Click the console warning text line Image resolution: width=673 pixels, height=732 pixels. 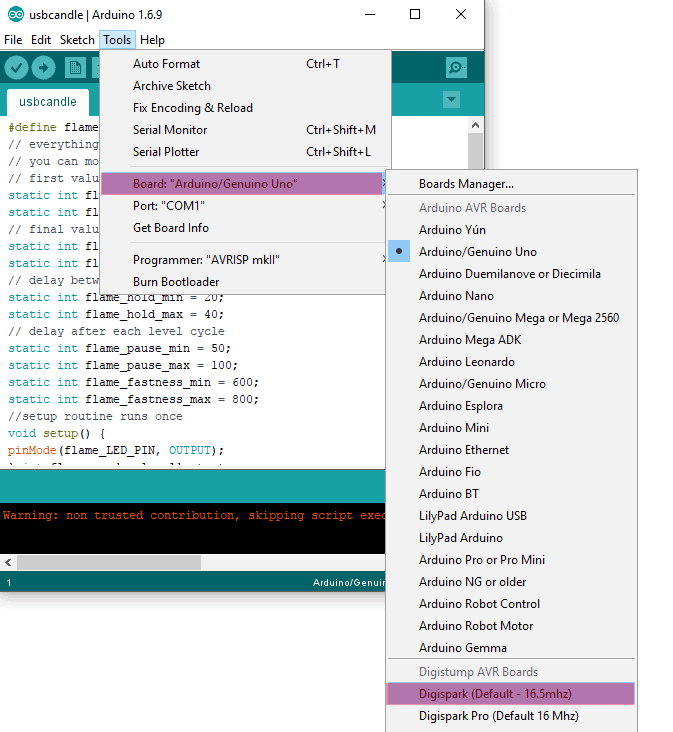[194, 515]
